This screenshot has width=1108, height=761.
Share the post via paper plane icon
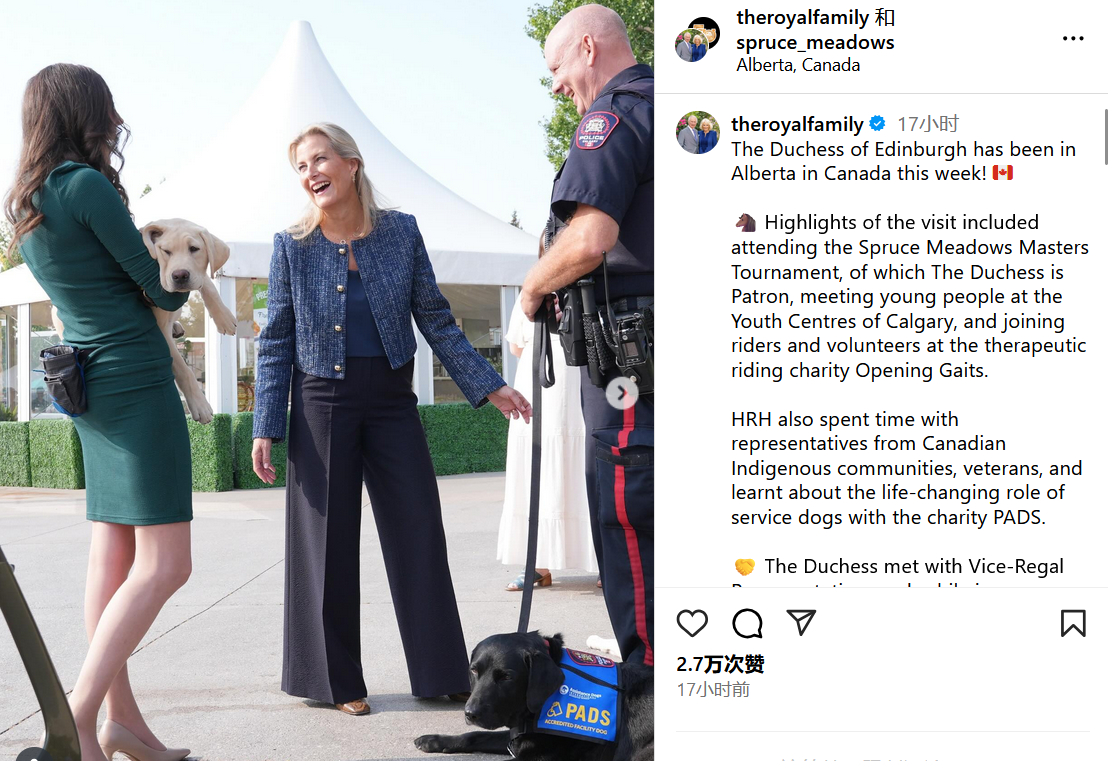(x=801, y=623)
